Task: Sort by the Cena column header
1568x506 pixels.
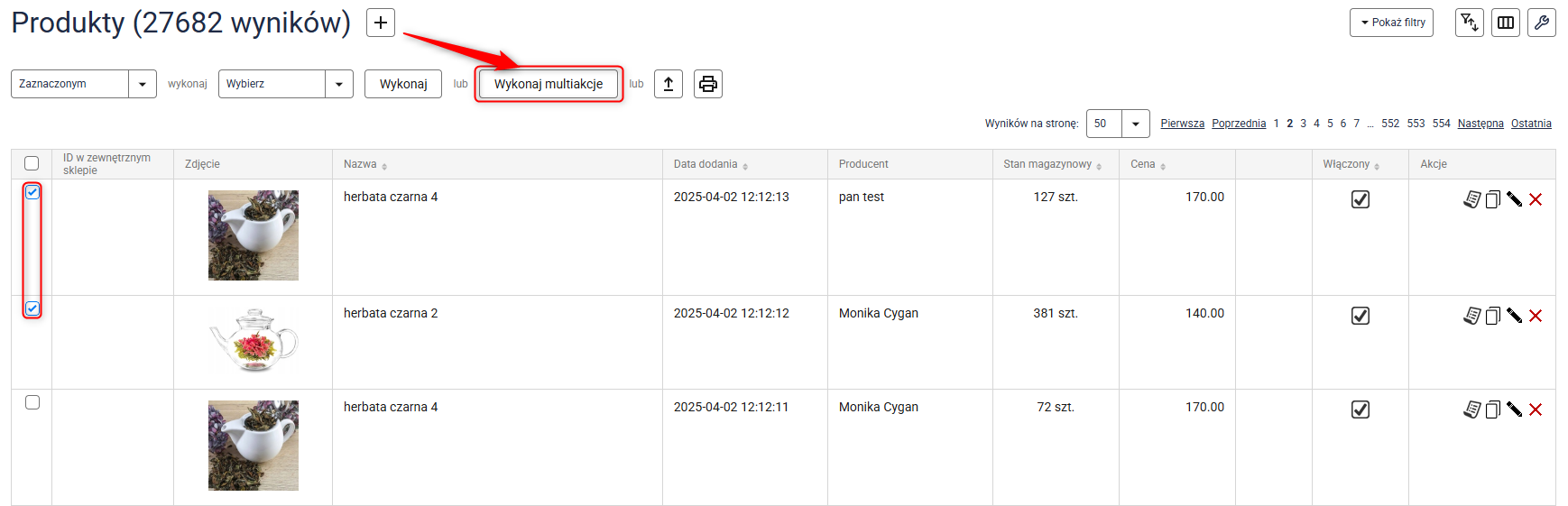Action: click(x=1143, y=164)
